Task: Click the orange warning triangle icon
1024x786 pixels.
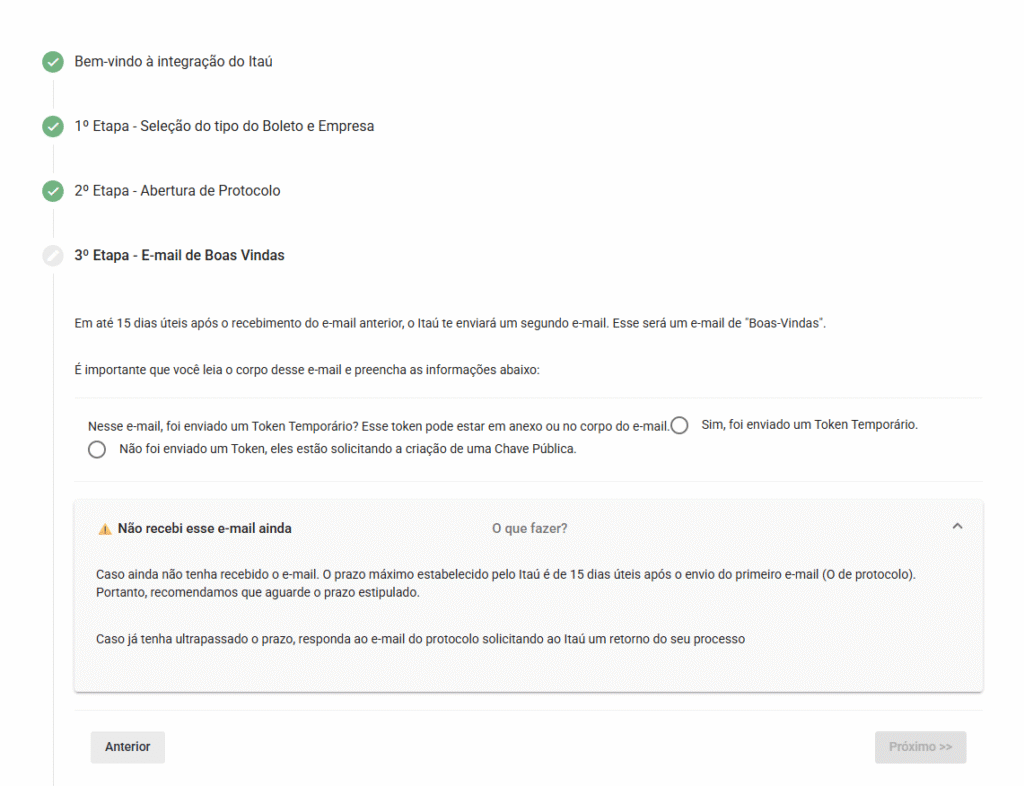Action: point(104,529)
